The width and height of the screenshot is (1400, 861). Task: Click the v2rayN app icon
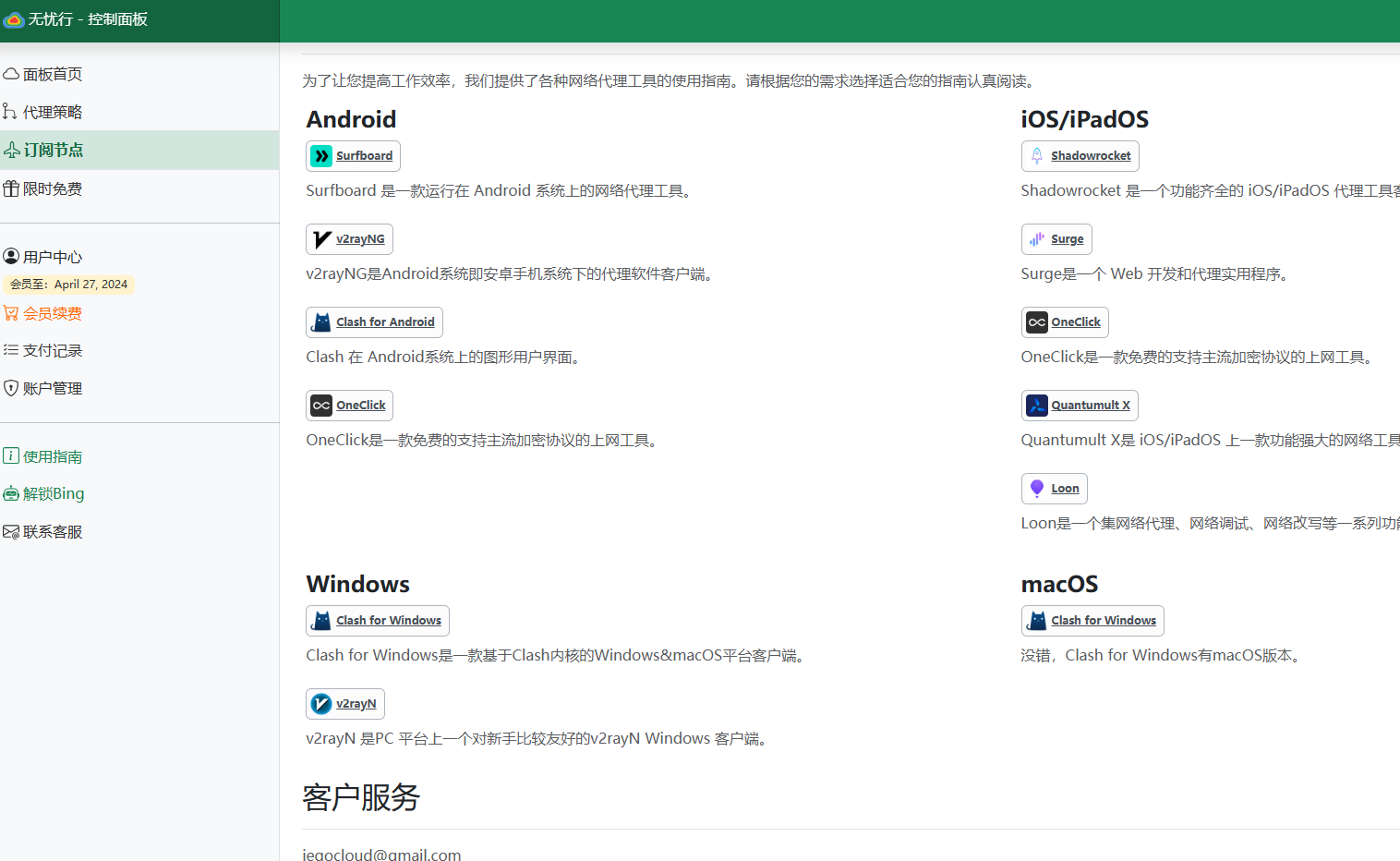pos(321,704)
